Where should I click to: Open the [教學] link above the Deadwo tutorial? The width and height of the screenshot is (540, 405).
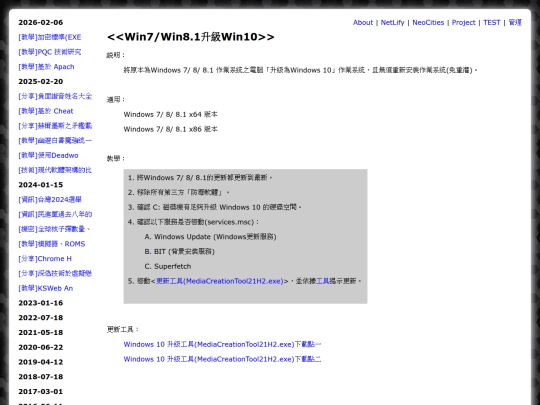pyautogui.click(x=55, y=141)
